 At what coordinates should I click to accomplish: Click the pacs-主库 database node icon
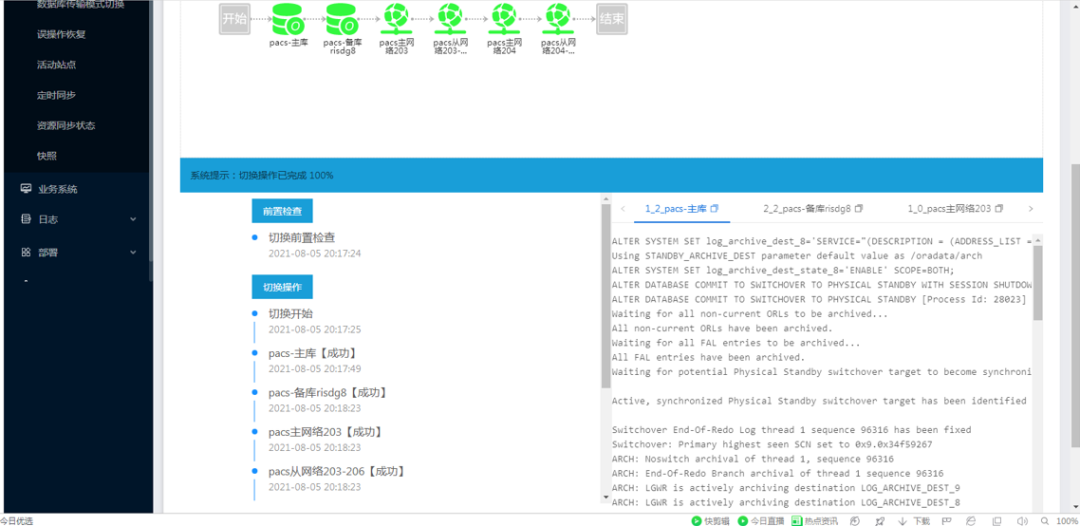coord(288,18)
